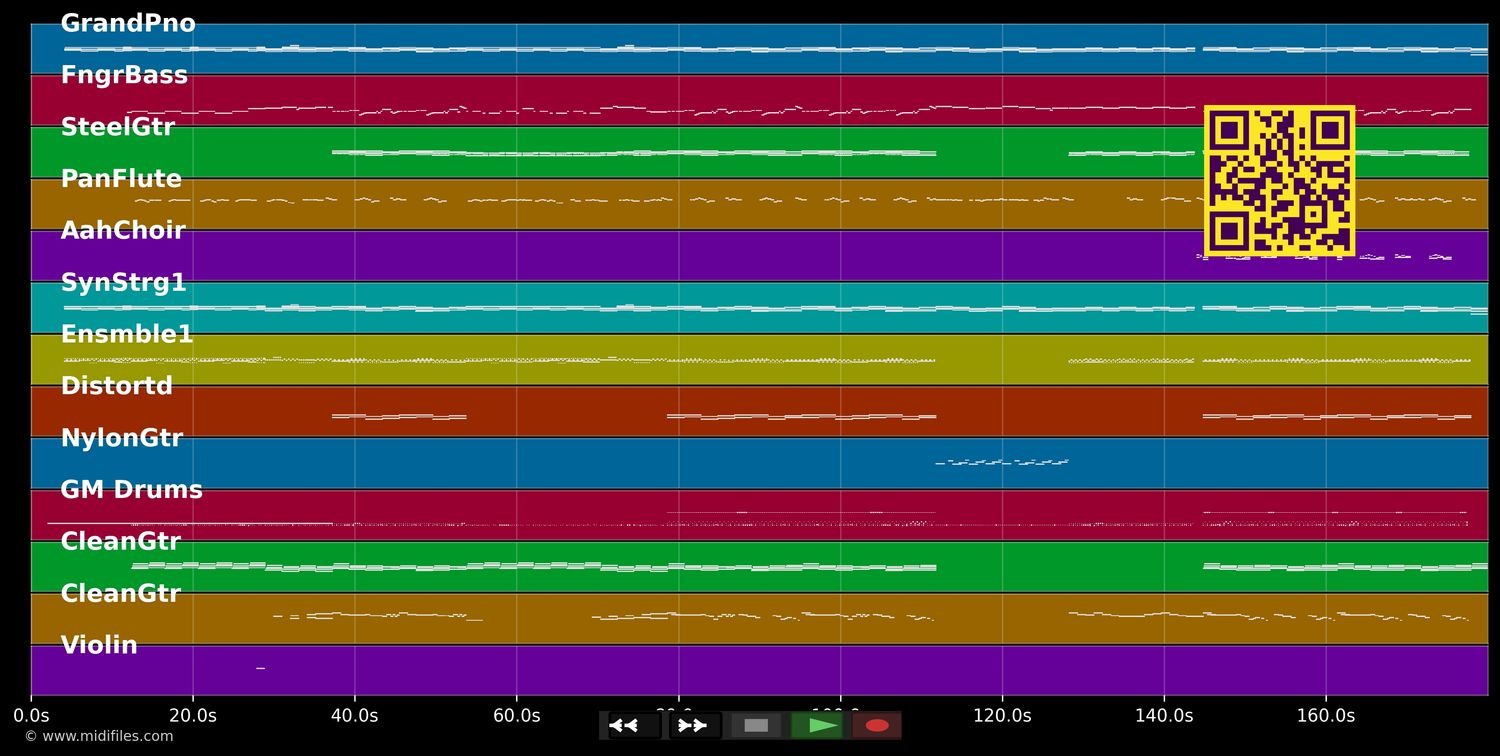Select the SteelGtr track name
1500x756 pixels.
coord(118,126)
